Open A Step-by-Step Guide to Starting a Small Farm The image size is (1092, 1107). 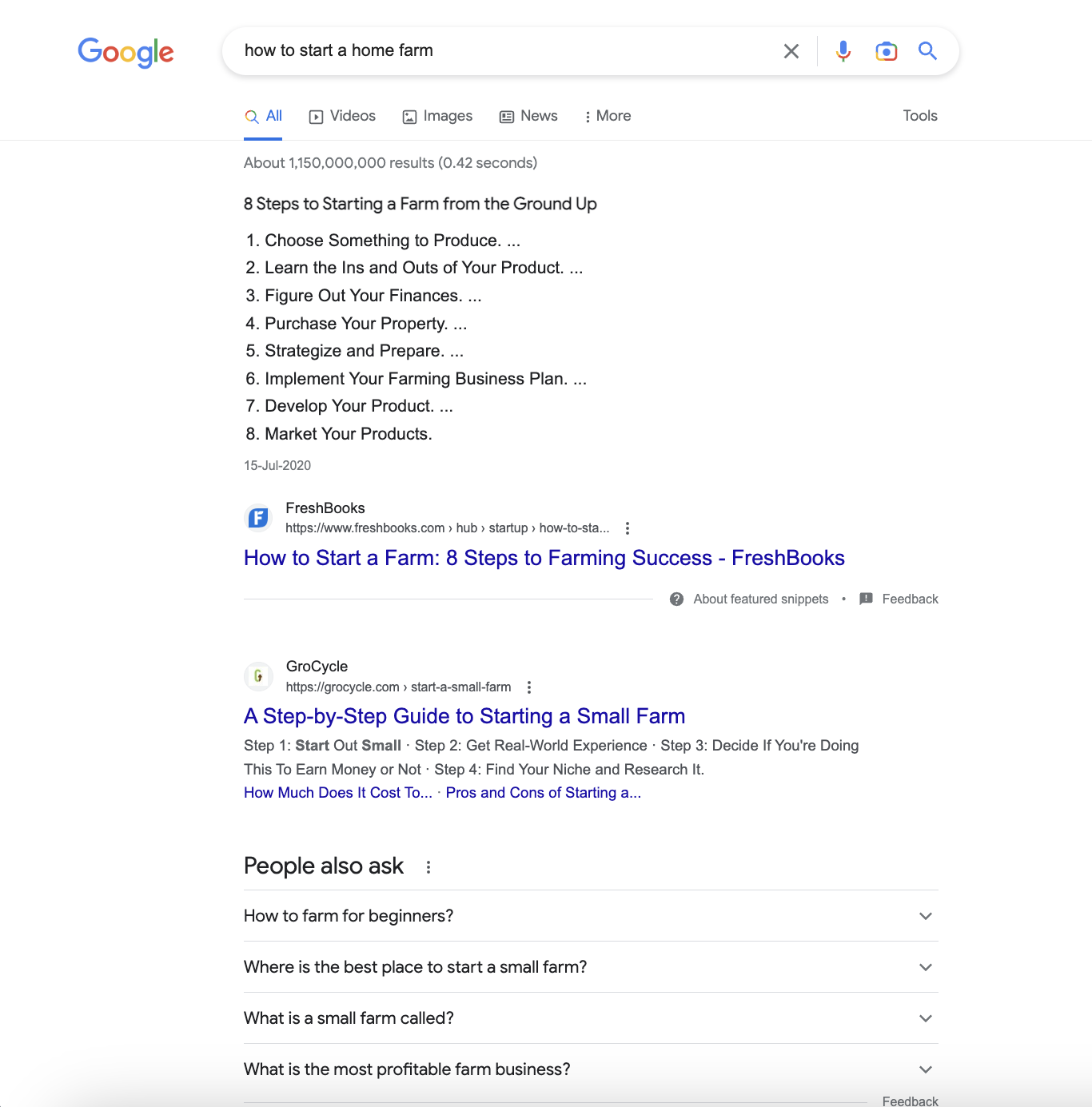point(464,716)
